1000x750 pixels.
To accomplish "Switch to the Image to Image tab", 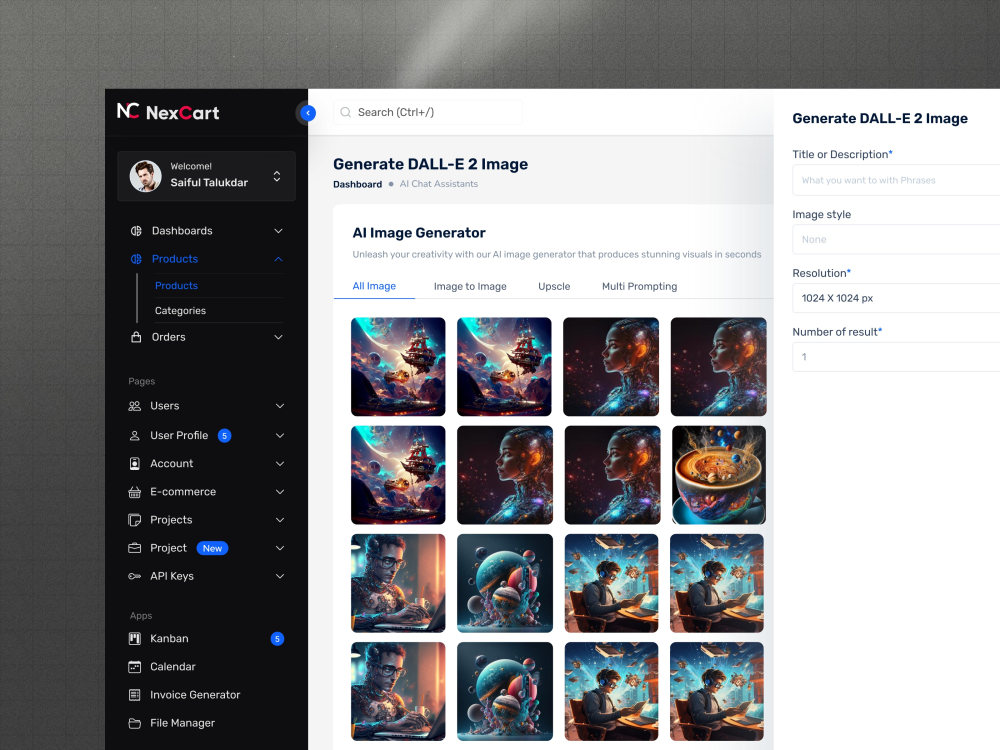I will (470, 286).
